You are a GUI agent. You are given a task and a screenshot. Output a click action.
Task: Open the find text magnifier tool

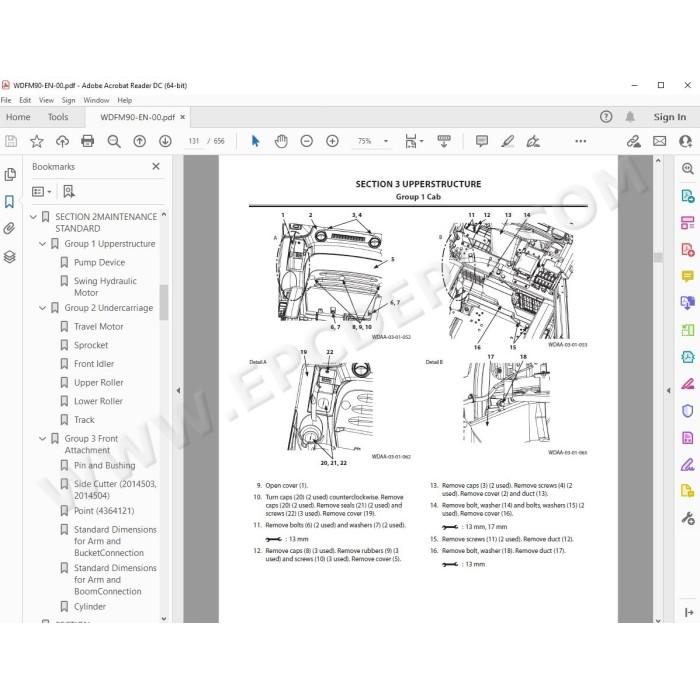pyautogui.click(x=114, y=142)
